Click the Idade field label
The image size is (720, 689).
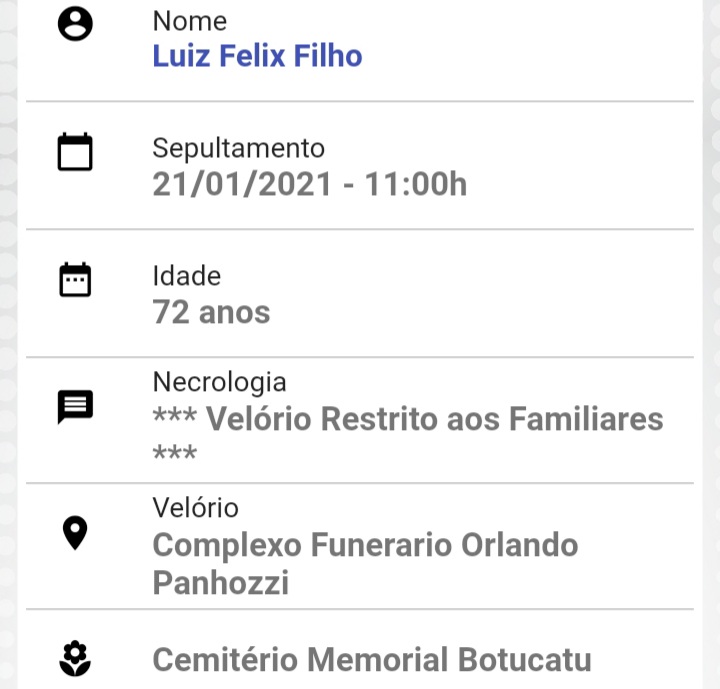(x=186, y=276)
